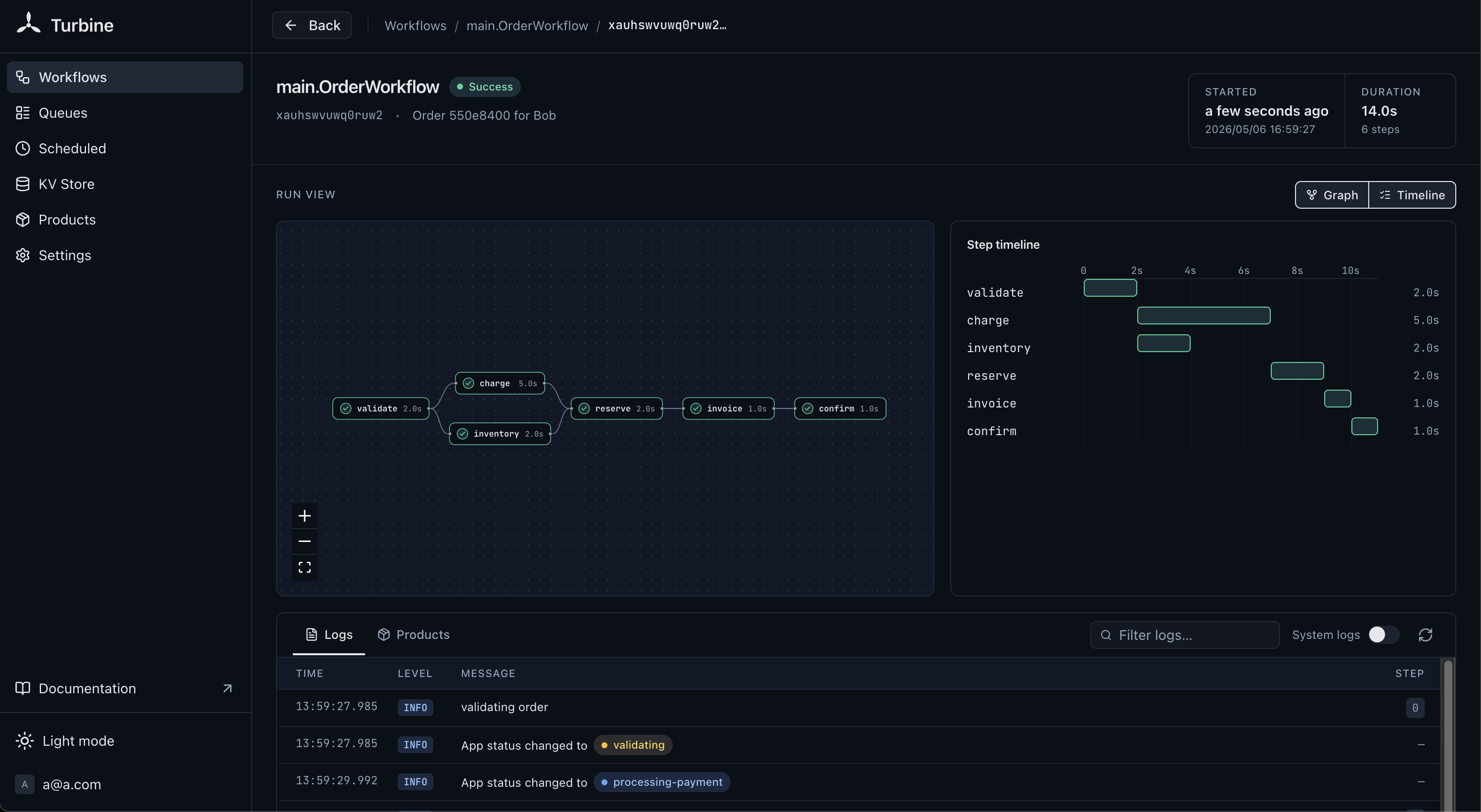The height and width of the screenshot is (812, 1481).
Task: Open Scheduled in the sidebar
Action: point(125,148)
